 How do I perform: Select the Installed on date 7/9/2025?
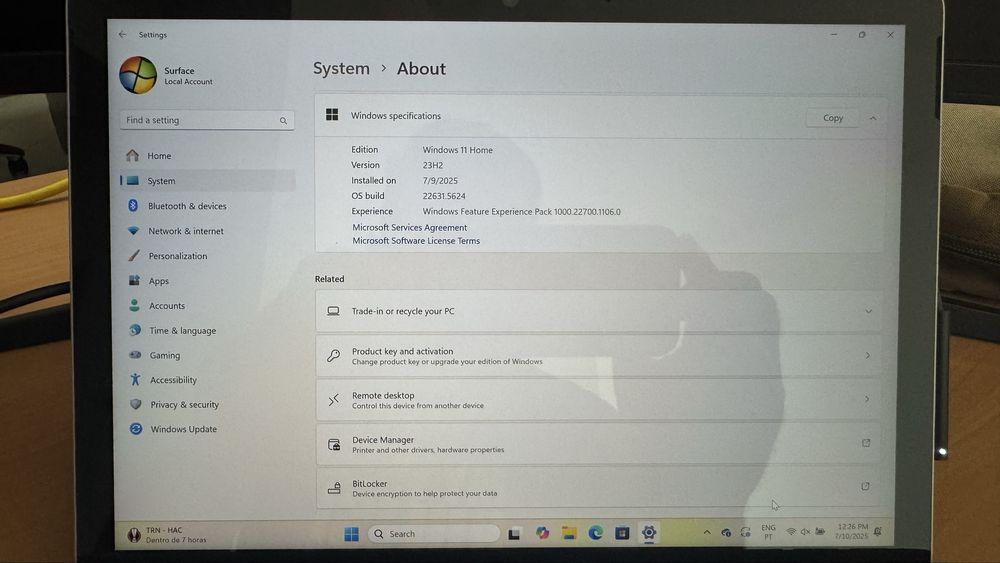(440, 180)
